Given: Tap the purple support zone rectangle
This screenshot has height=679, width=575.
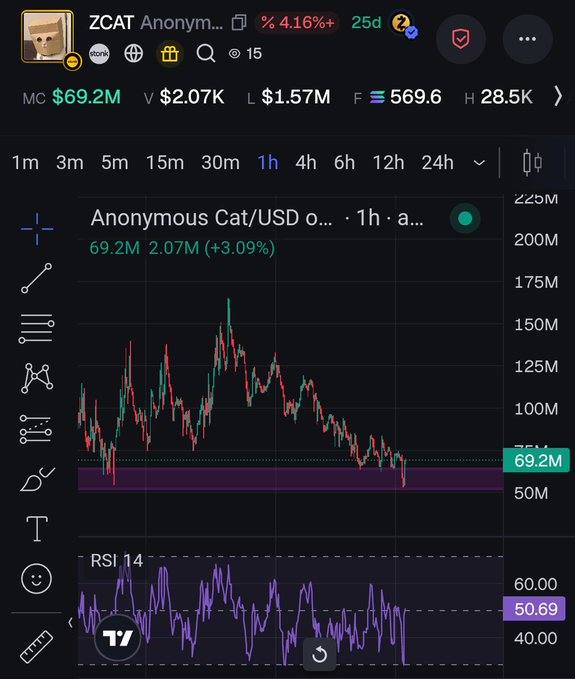Looking at the screenshot, I should (290, 479).
